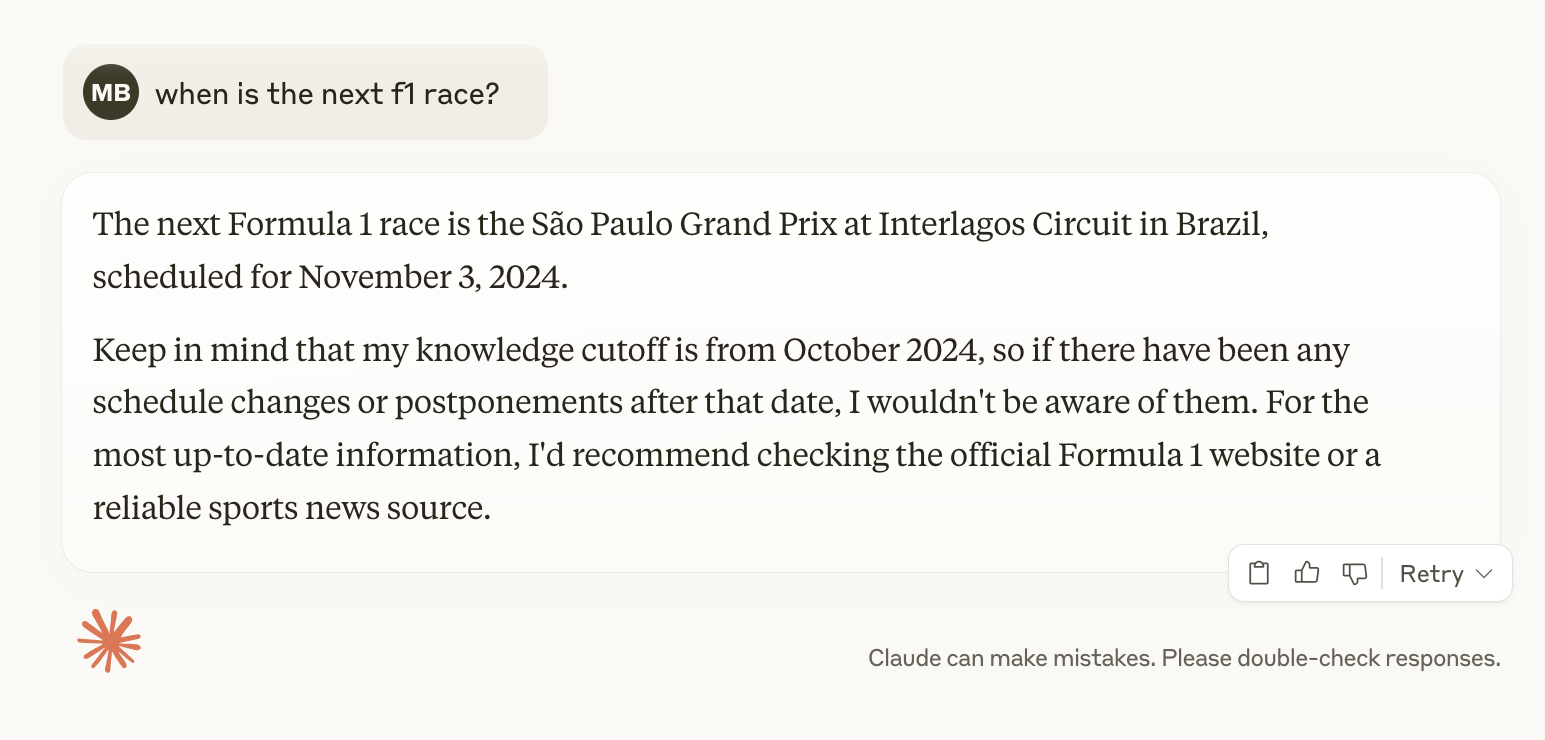
Task: Click the date "November 3, 2024"
Action: coord(432,277)
